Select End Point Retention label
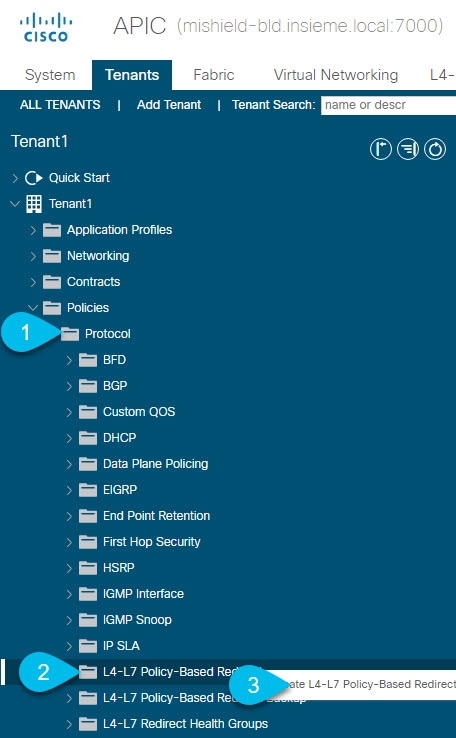The width and height of the screenshot is (456, 738). 157,516
